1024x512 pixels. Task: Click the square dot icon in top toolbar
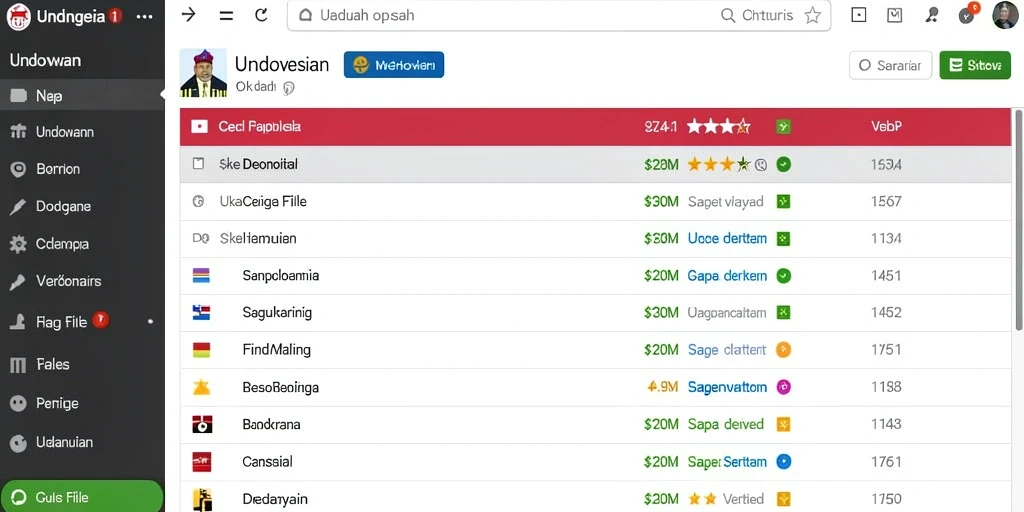tap(859, 15)
